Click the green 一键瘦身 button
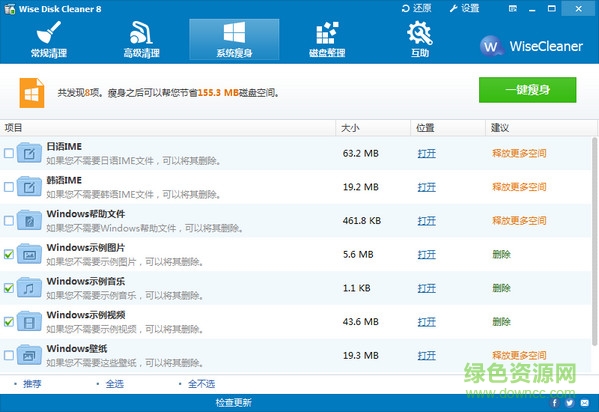Image resolution: width=599 pixels, height=412 pixels. point(528,90)
